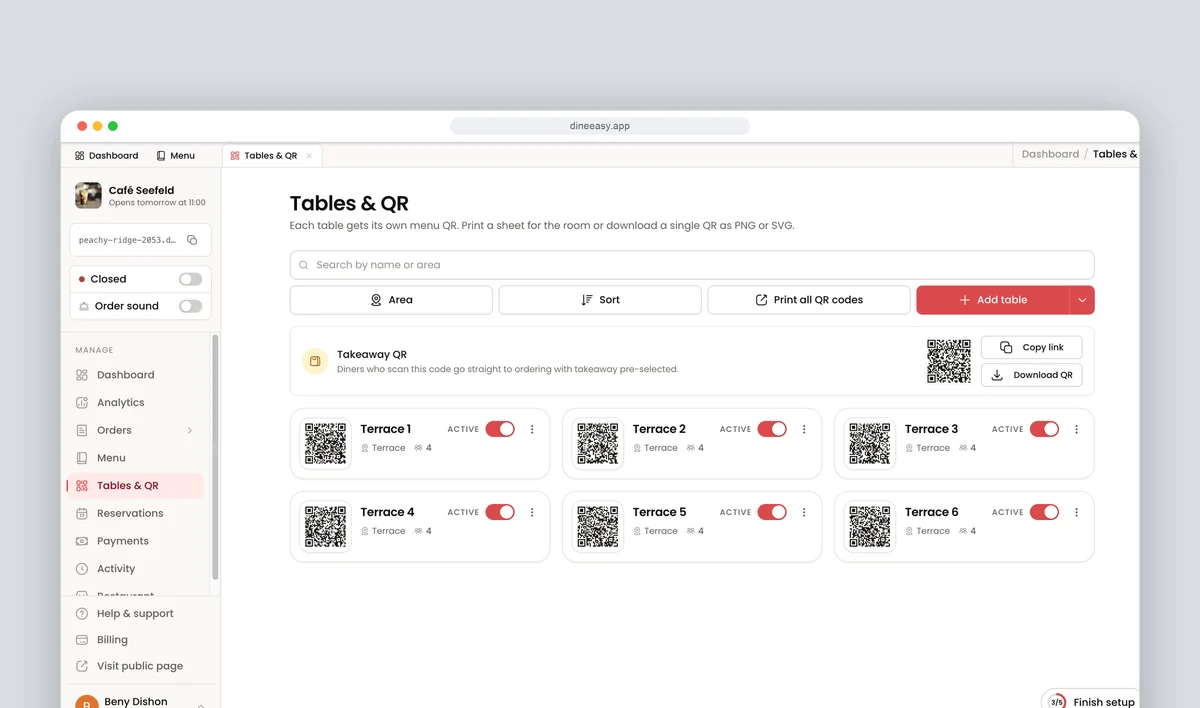
Task: Click the Dashboard breadcrumb link
Action: click(x=1050, y=154)
